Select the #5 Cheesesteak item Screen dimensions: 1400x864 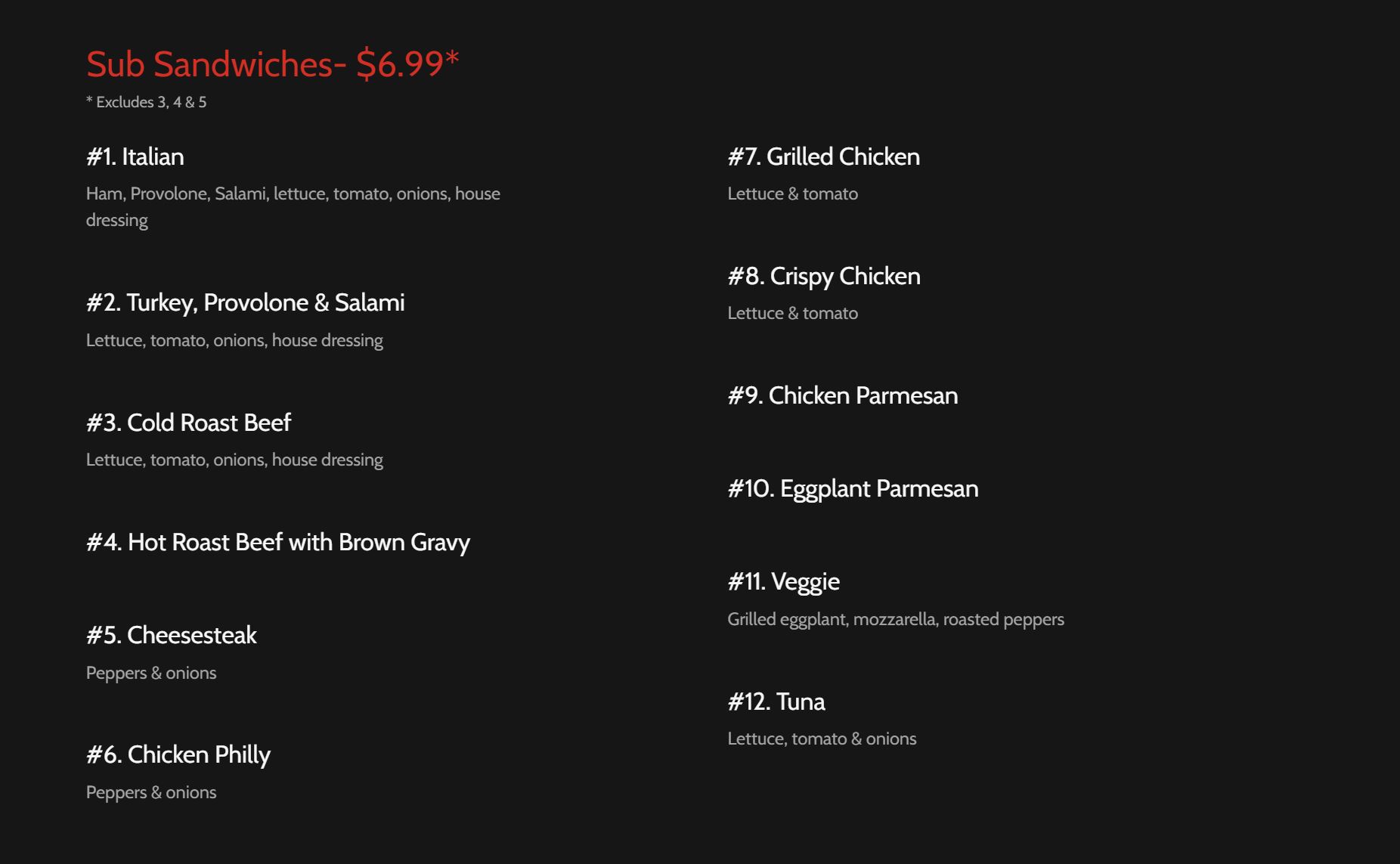(x=171, y=635)
